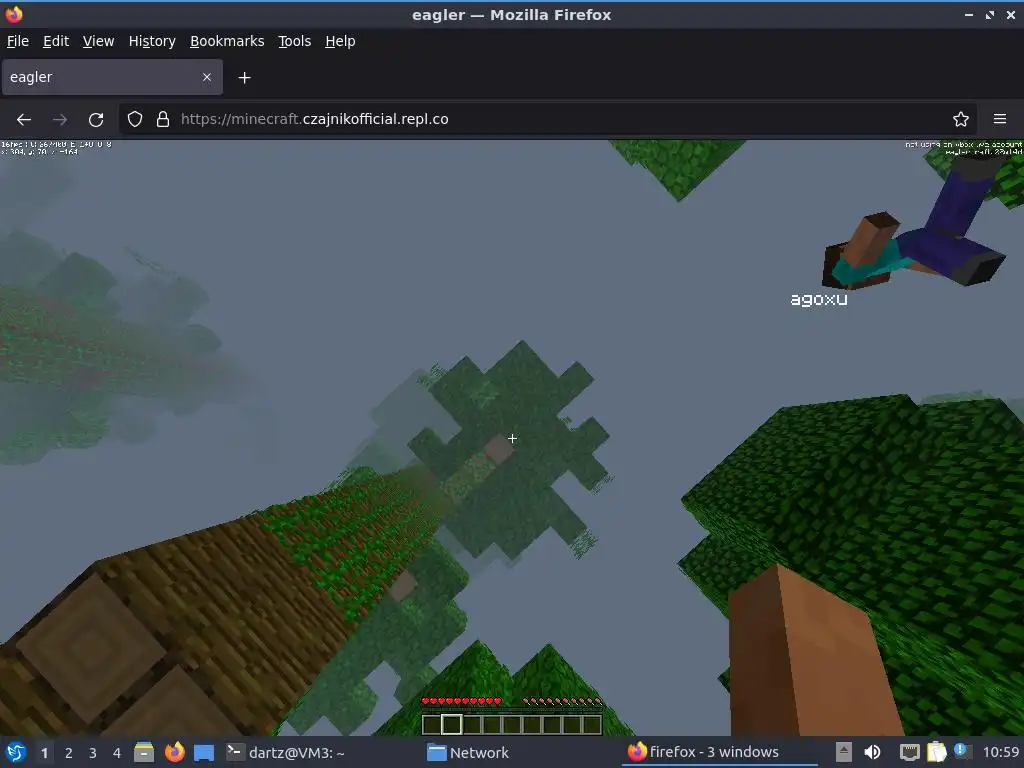This screenshot has height=768, width=1024.
Task: Open the Help menu
Action: (340, 41)
